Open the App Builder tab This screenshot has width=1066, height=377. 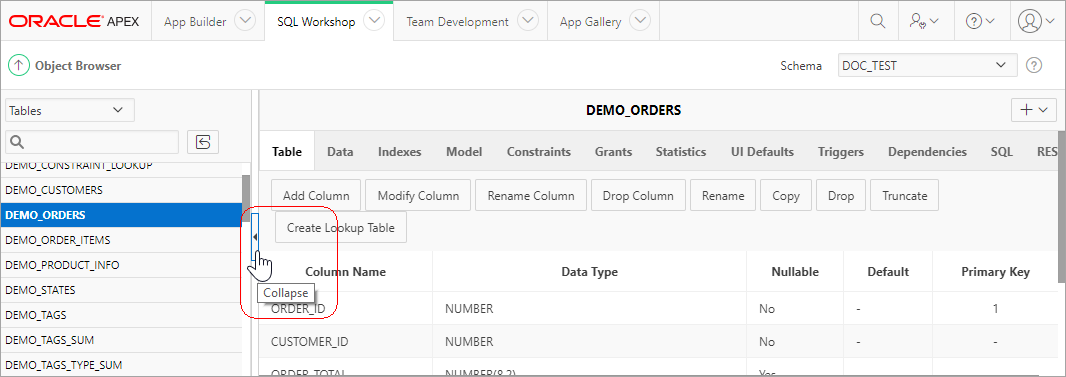(x=195, y=22)
